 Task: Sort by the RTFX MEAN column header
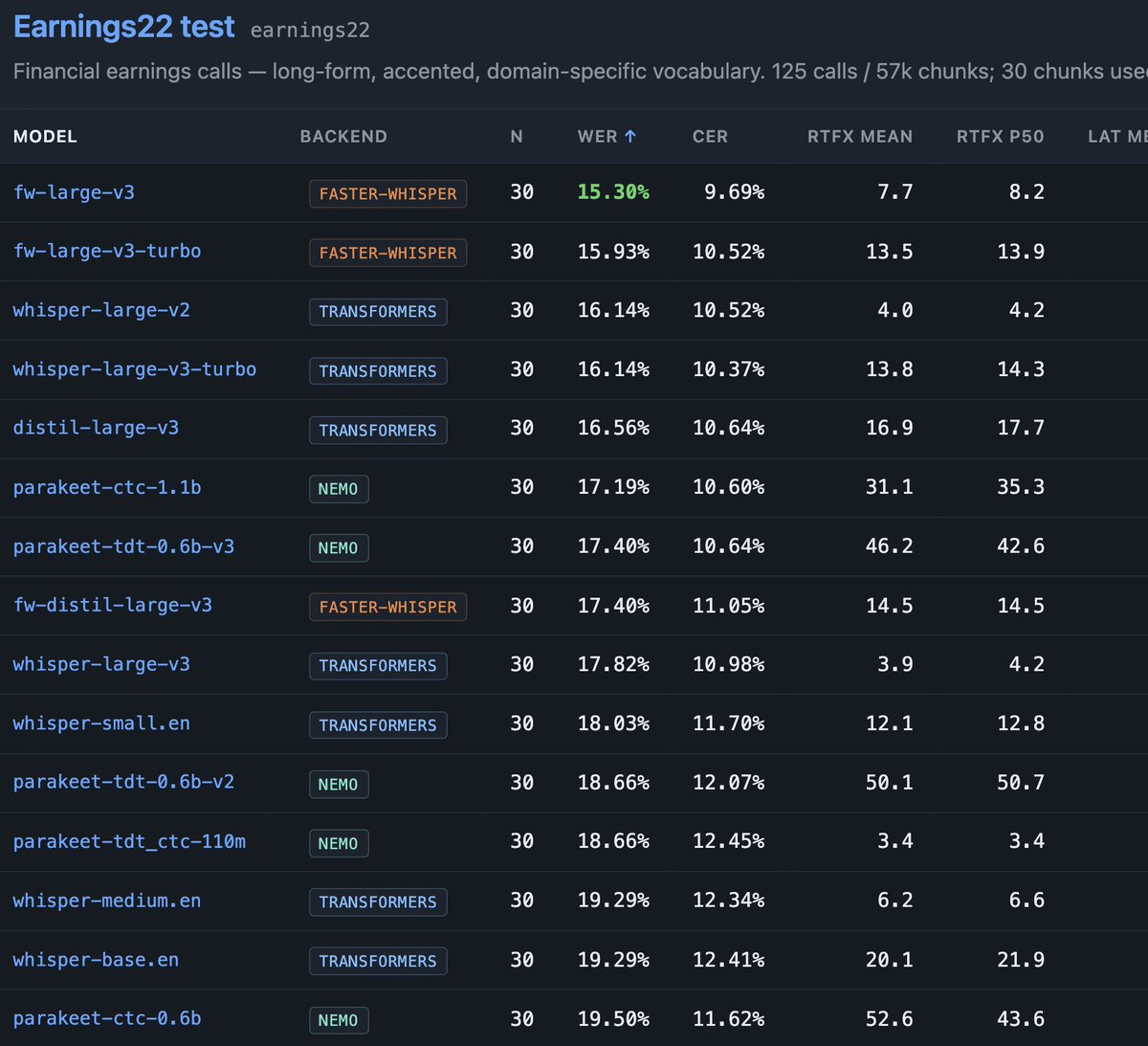860,136
